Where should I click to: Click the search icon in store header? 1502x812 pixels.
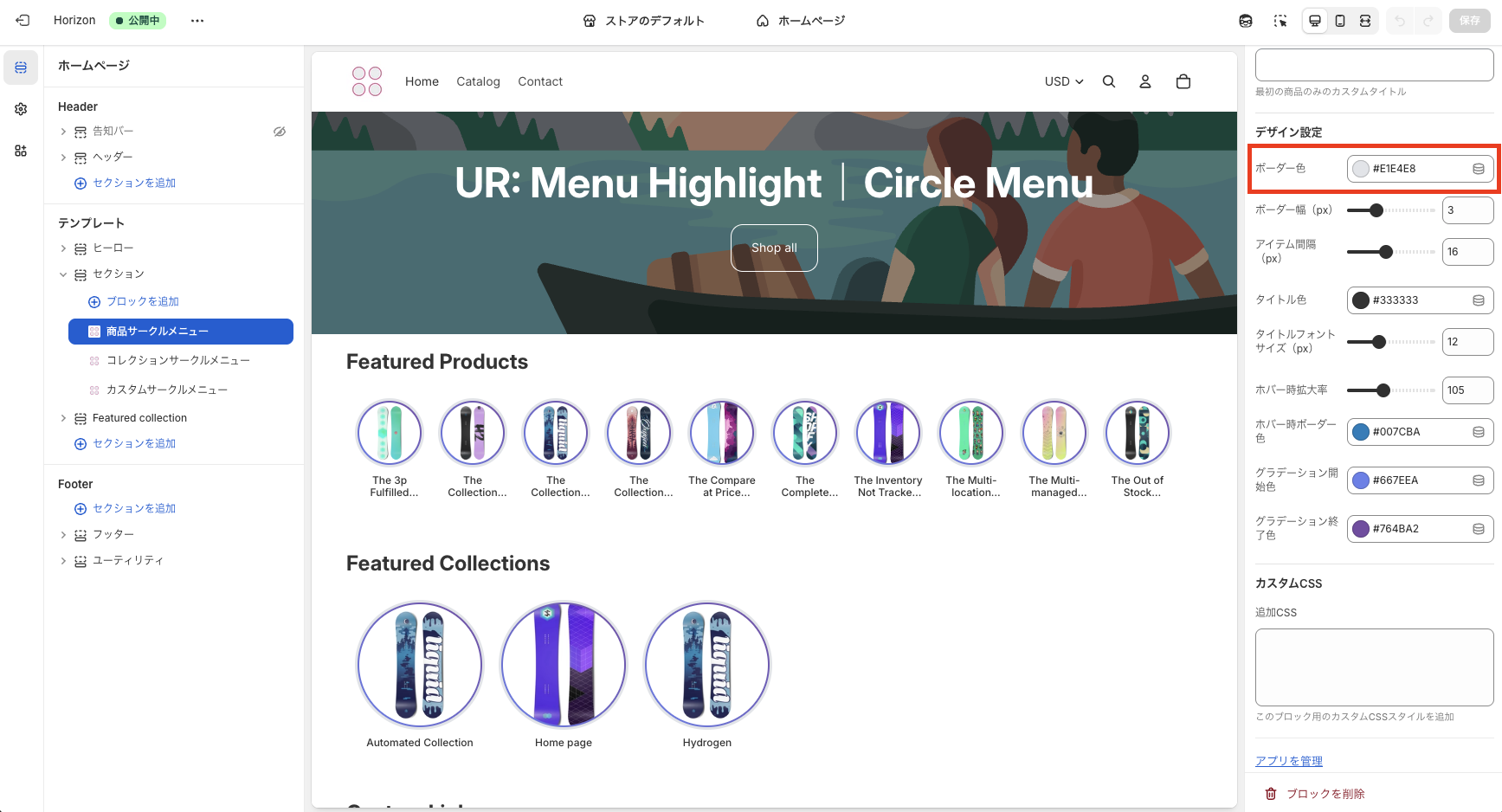[x=1109, y=81]
